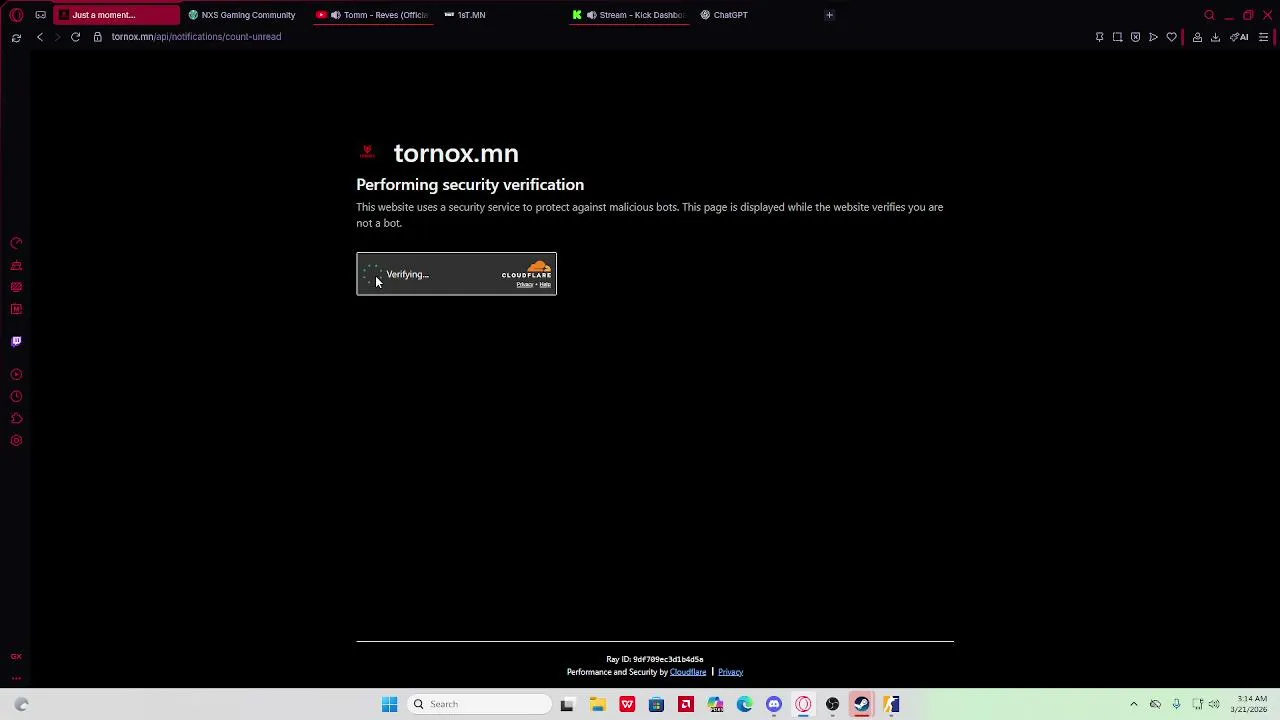Open the red 'M' square icon in the sidebar
This screenshot has width=1280, height=720.
pyautogui.click(x=16, y=309)
